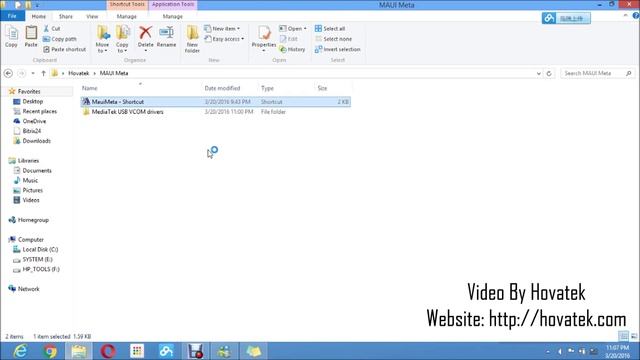Select MauiMeta - Shortcut file
640x360 pixels.
[216, 102]
